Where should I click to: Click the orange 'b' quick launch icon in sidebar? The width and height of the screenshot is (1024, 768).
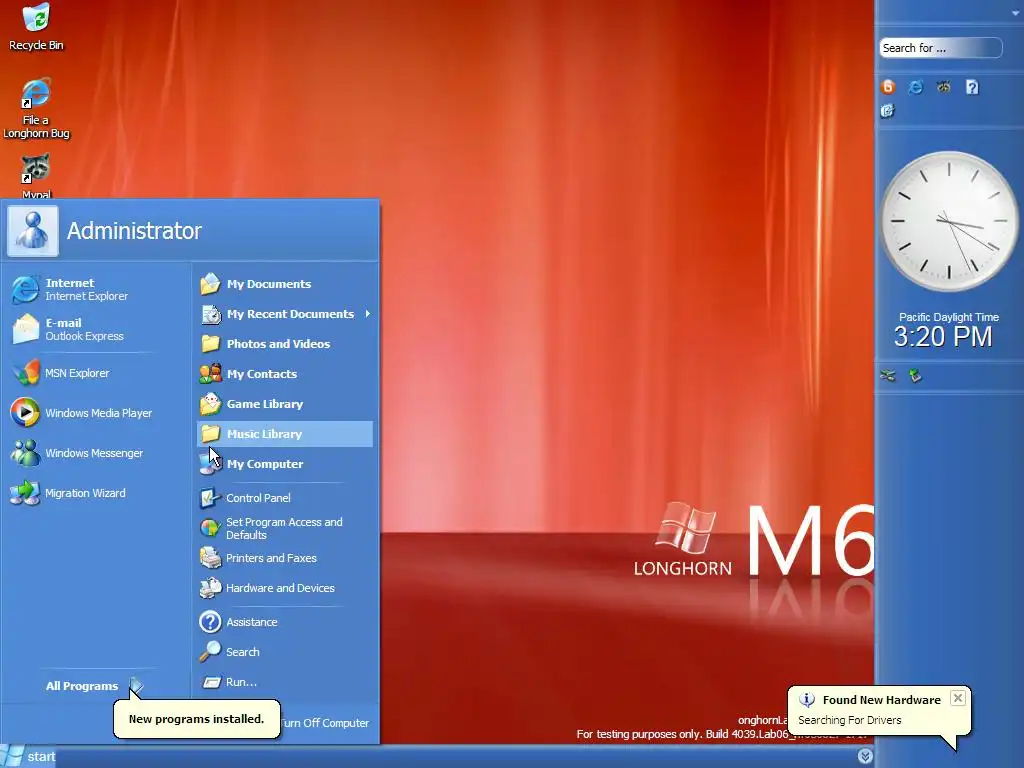click(x=888, y=87)
